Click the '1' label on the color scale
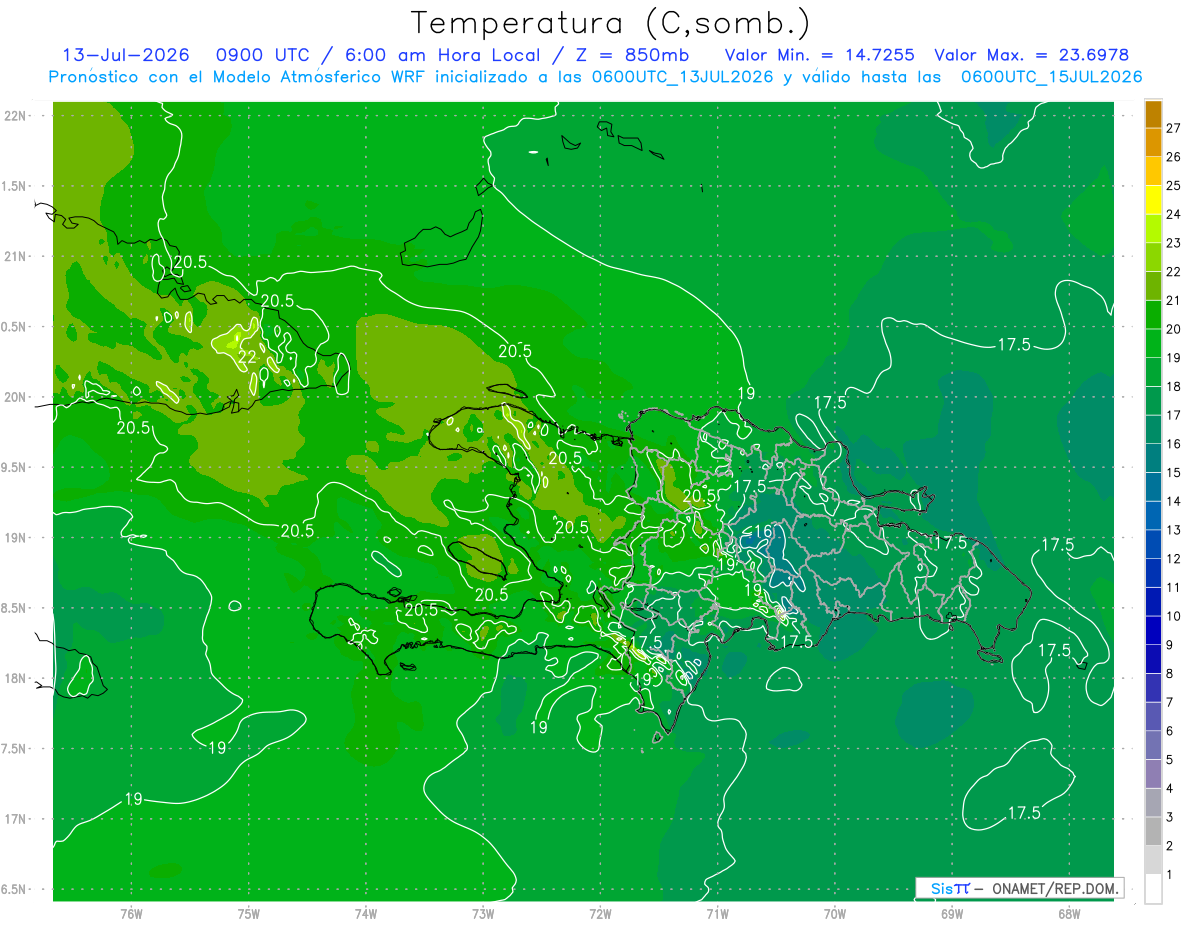The width and height of the screenshot is (1200, 927). tap(1170, 875)
